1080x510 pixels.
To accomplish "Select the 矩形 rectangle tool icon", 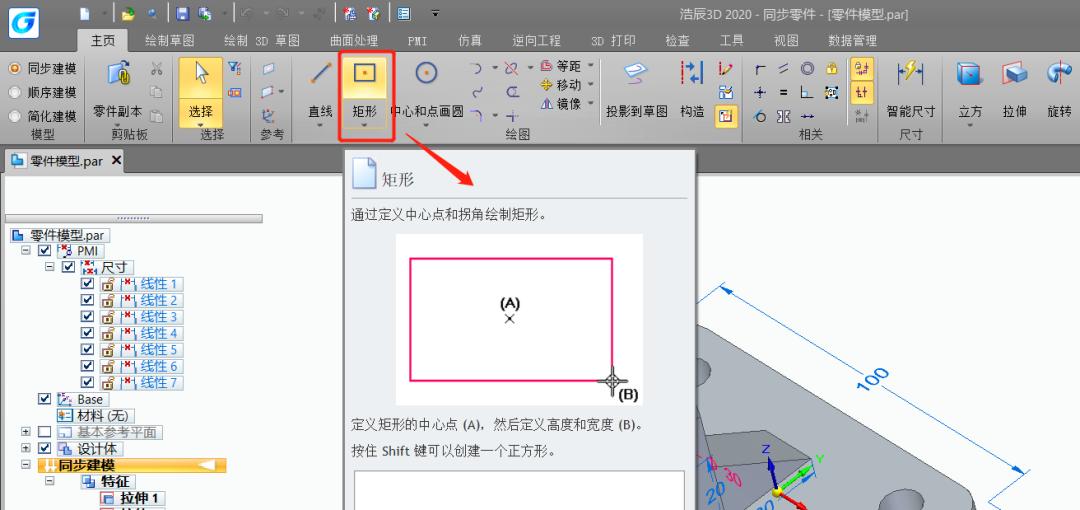I will point(364,72).
